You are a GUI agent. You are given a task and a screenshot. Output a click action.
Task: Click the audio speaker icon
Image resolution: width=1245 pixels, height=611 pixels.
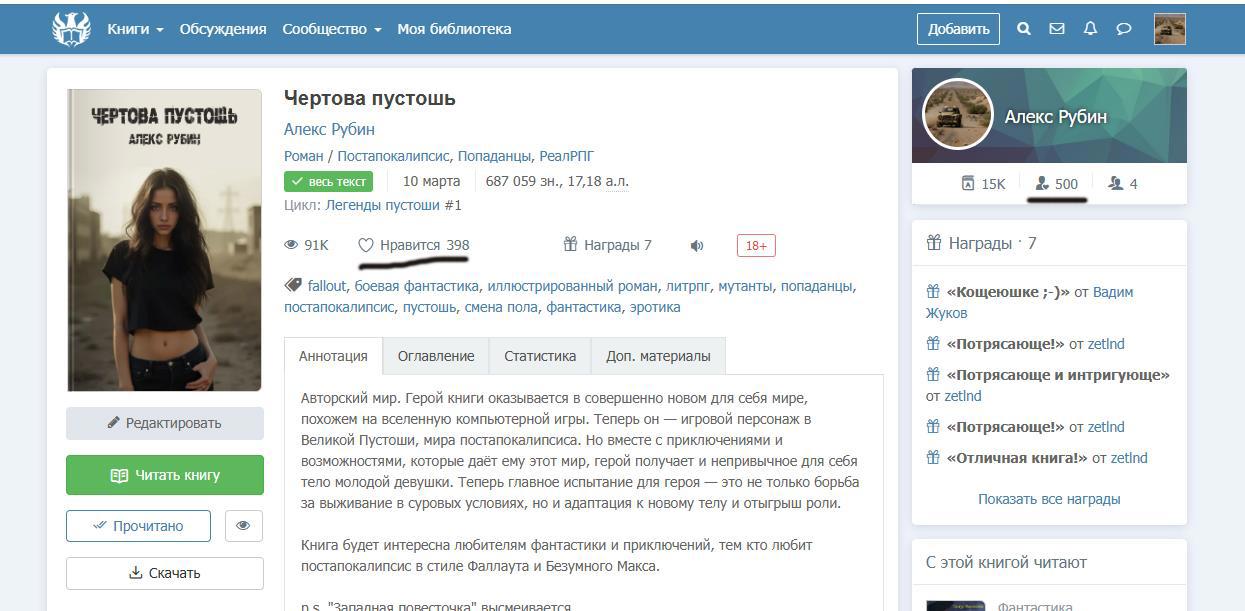[x=697, y=245]
